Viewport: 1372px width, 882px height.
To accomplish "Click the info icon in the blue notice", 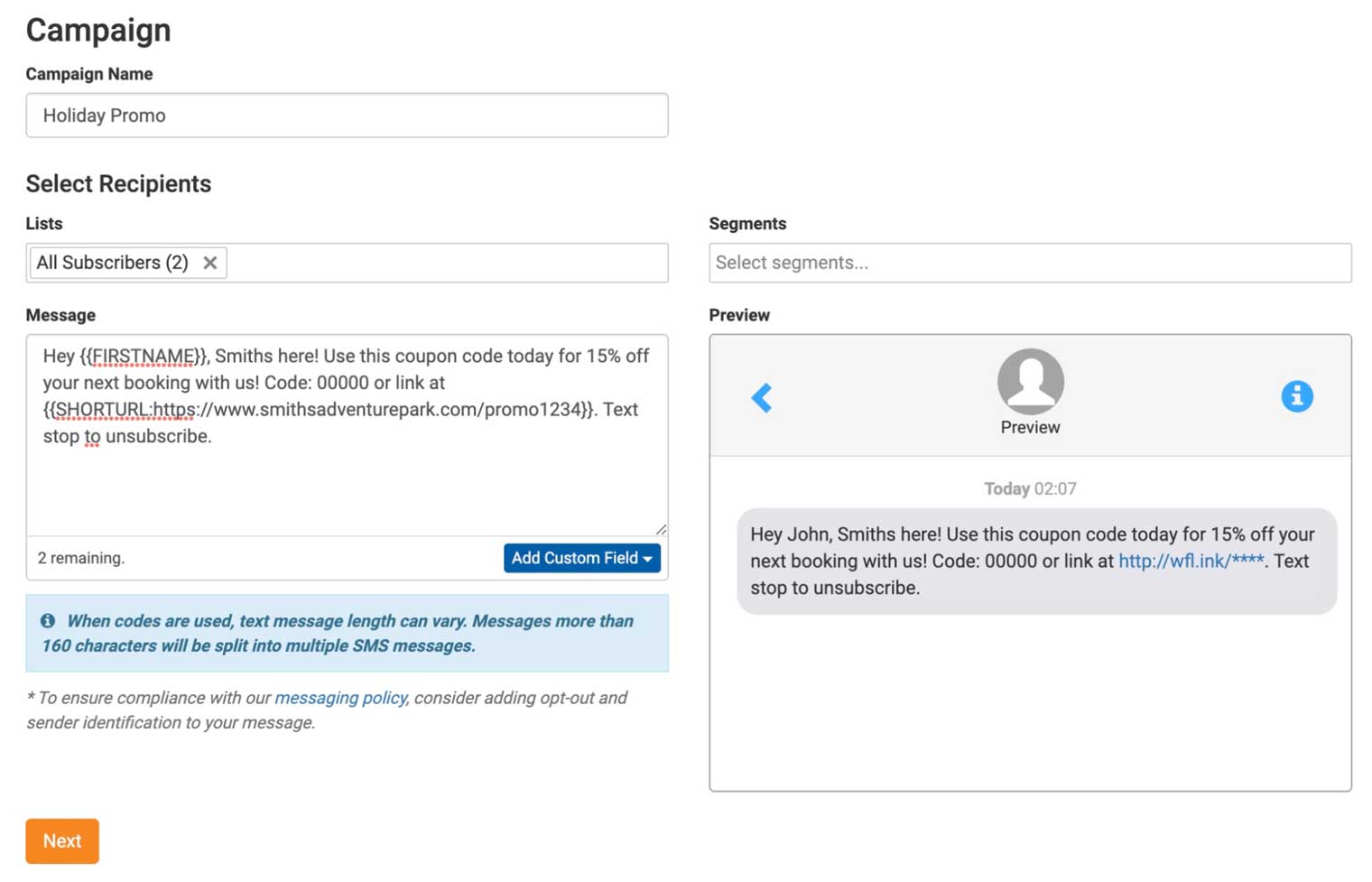I will point(48,621).
